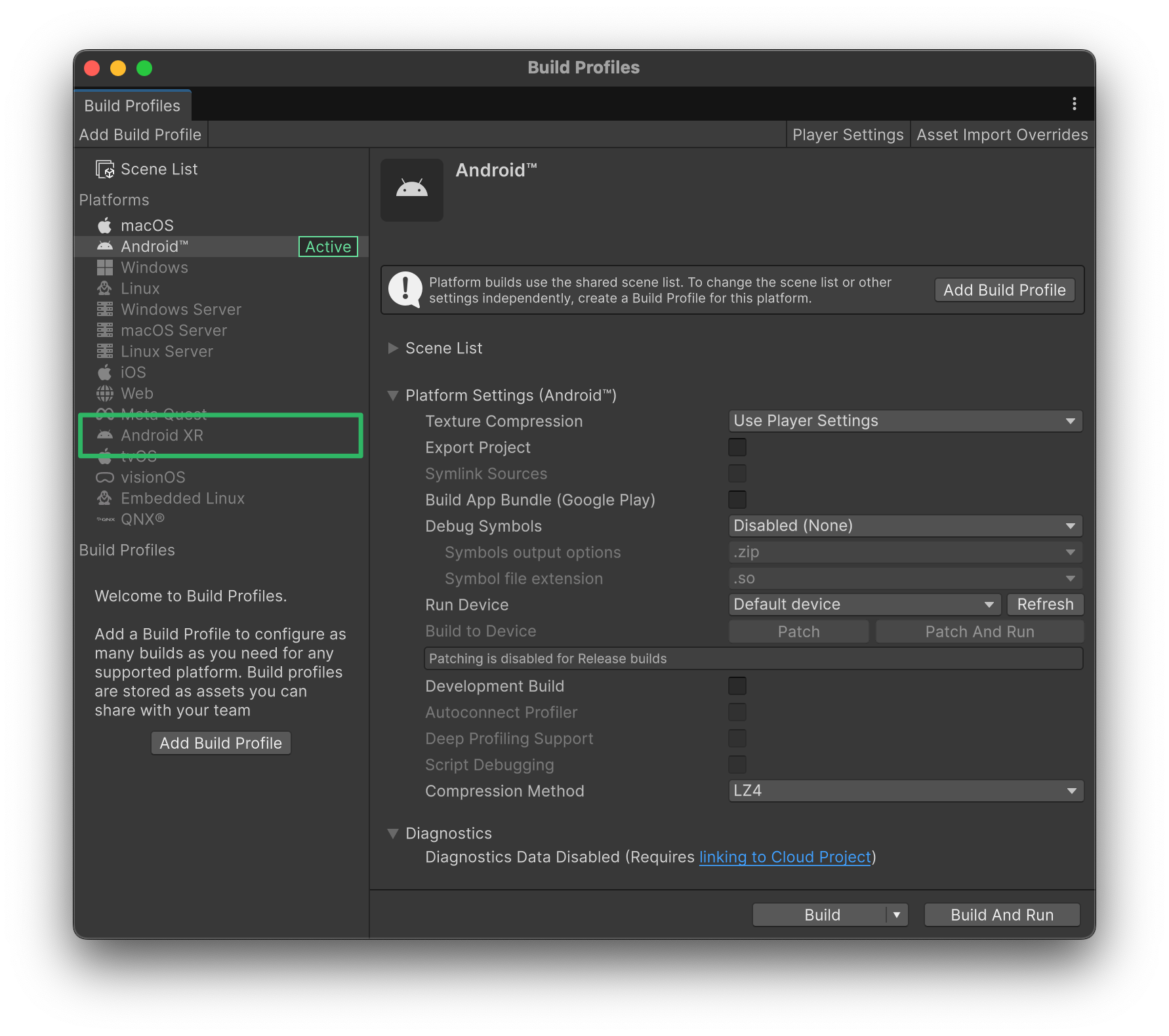
Task: Enable the Export Project checkbox
Action: point(737,447)
